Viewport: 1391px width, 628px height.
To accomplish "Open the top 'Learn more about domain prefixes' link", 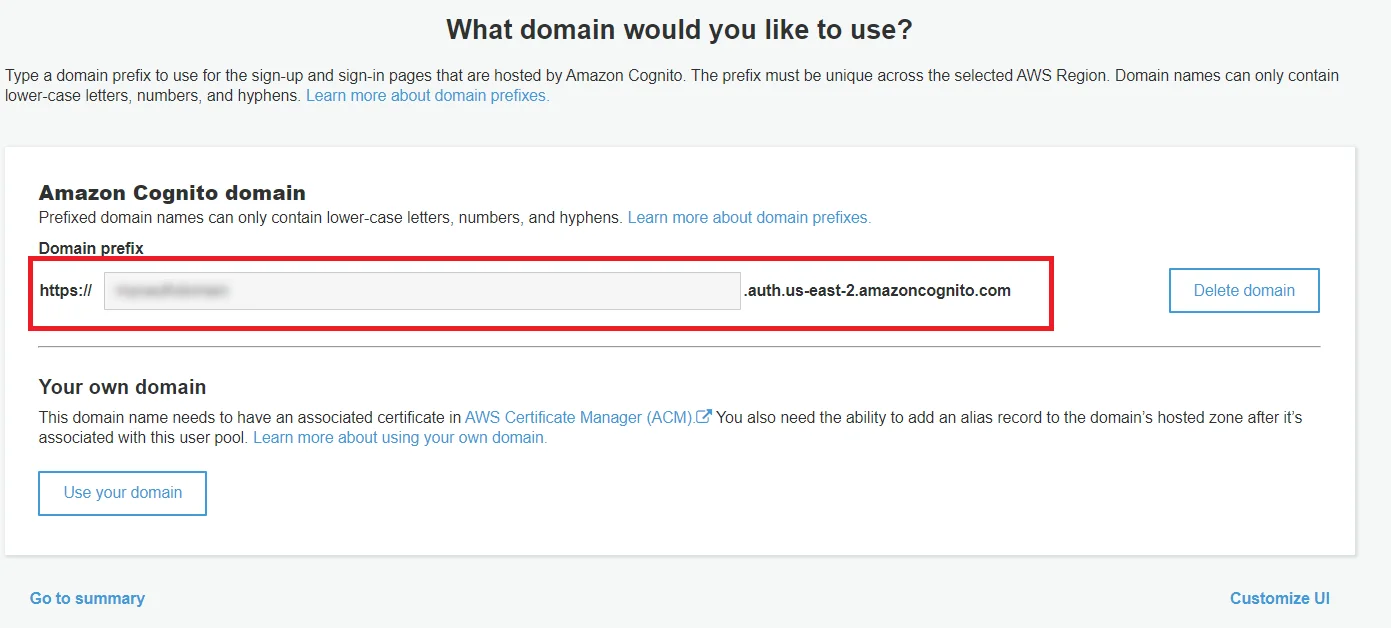I will point(428,96).
